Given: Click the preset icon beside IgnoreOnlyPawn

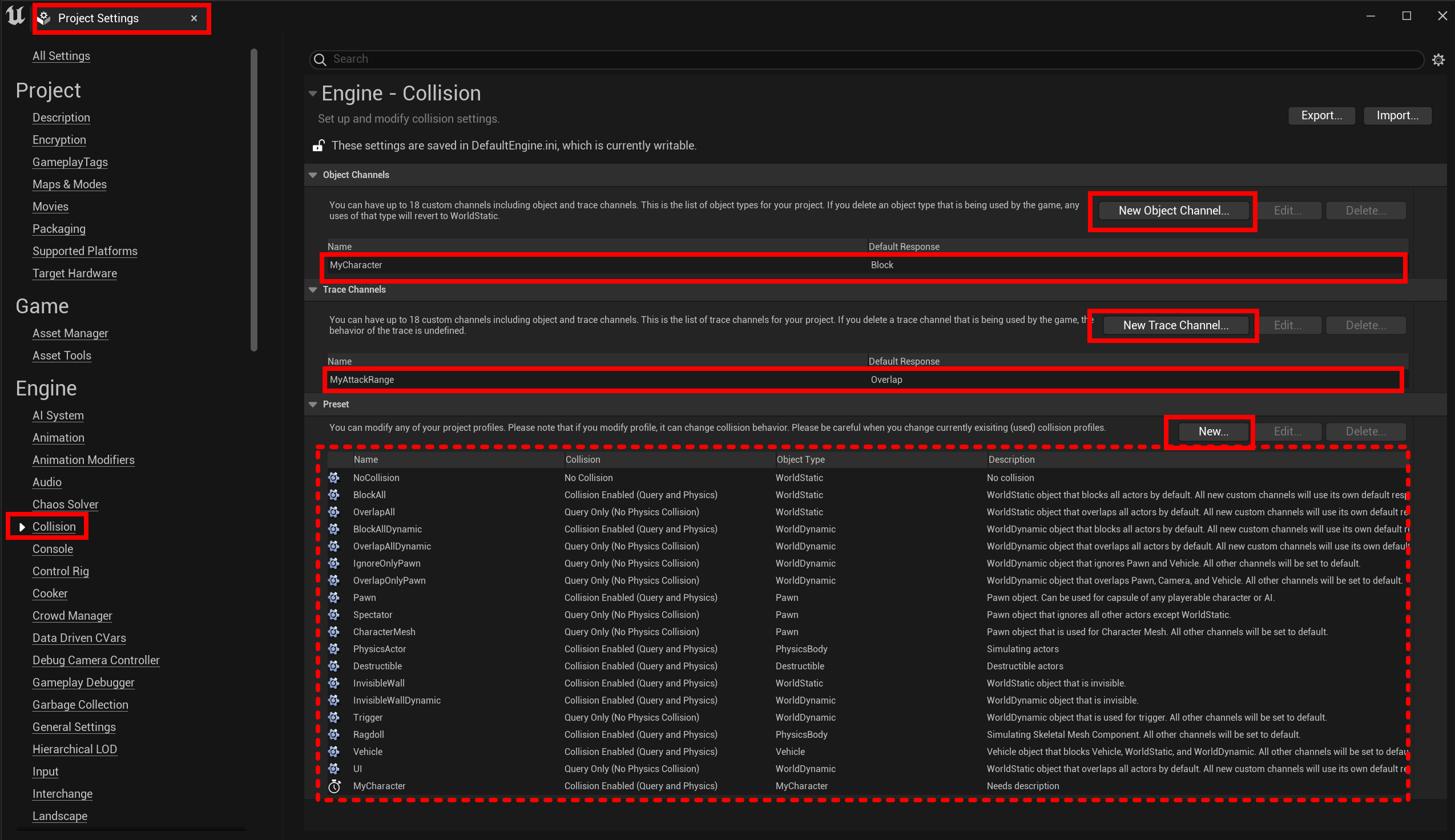Looking at the screenshot, I should (334, 564).
